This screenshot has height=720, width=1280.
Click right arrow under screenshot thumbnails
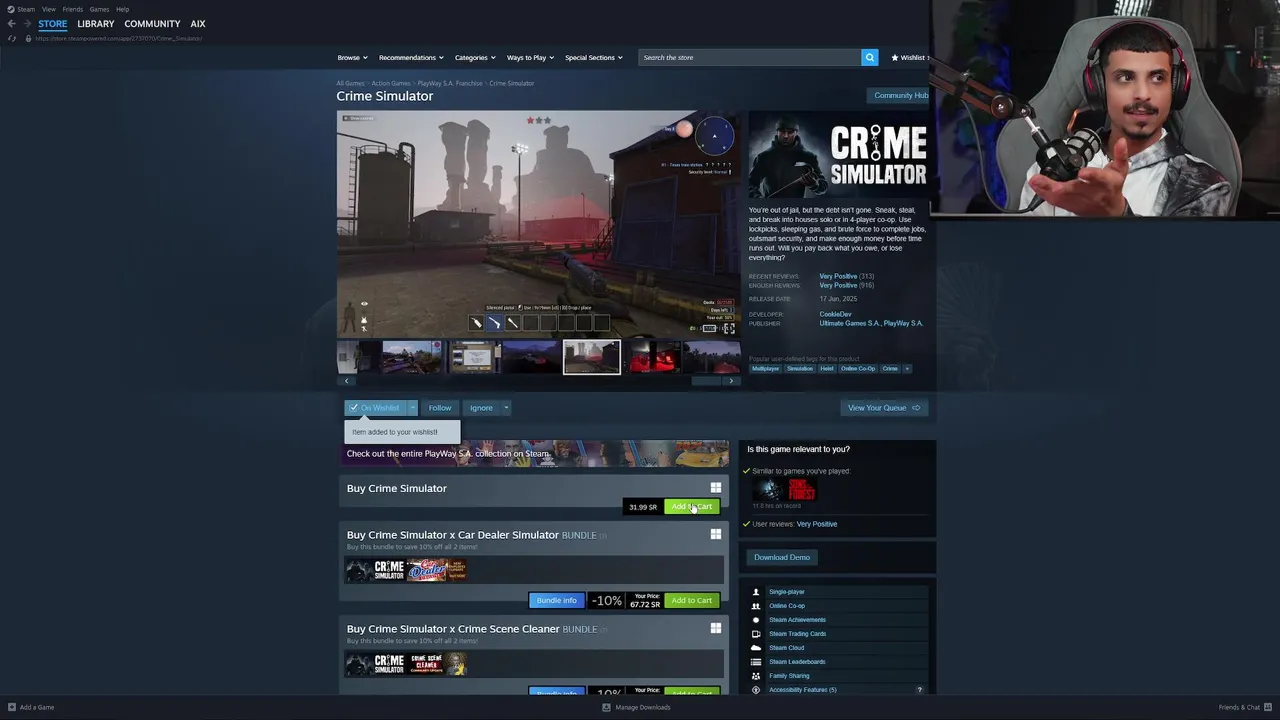[x=731, y=381]
